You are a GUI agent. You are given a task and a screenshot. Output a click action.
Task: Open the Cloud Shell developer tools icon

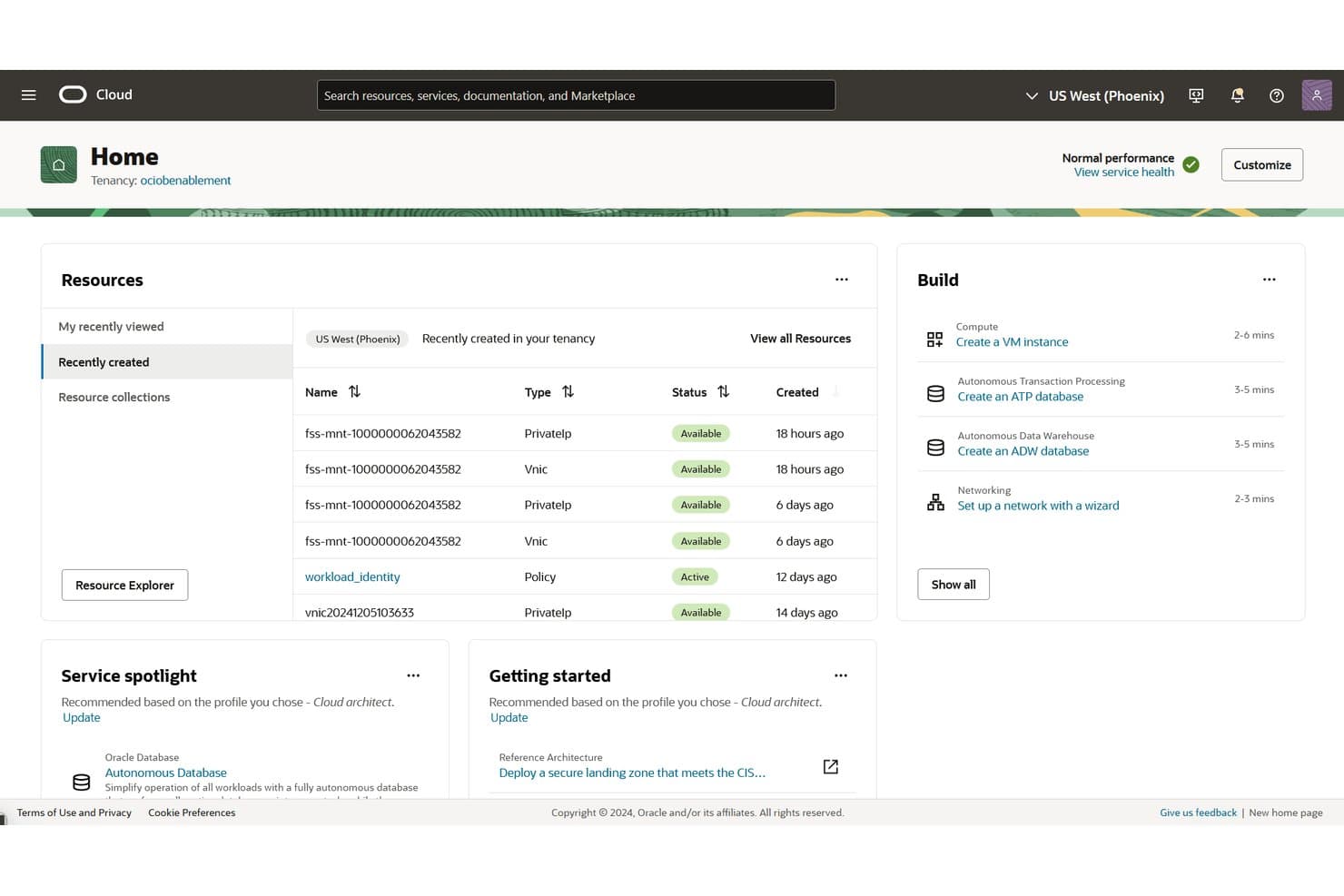(x=1196, y=95)
